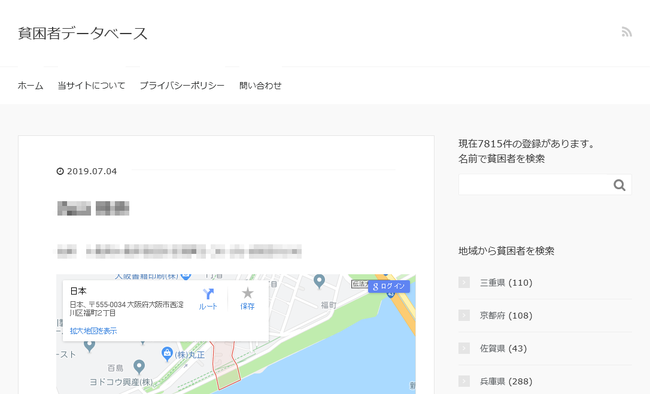
Task: Open 当サイトについて menu item
Action: [91, 85]
